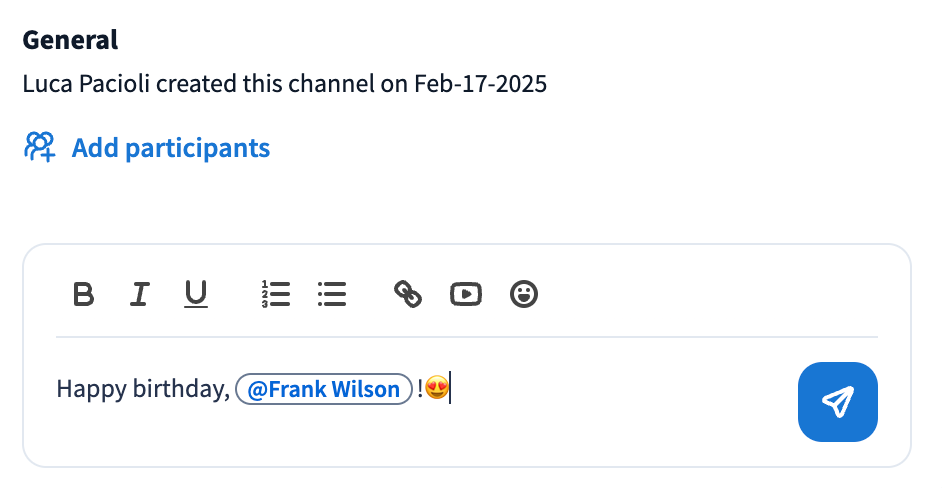Click the heart-eyes emoji in the message

coord(436,389)
